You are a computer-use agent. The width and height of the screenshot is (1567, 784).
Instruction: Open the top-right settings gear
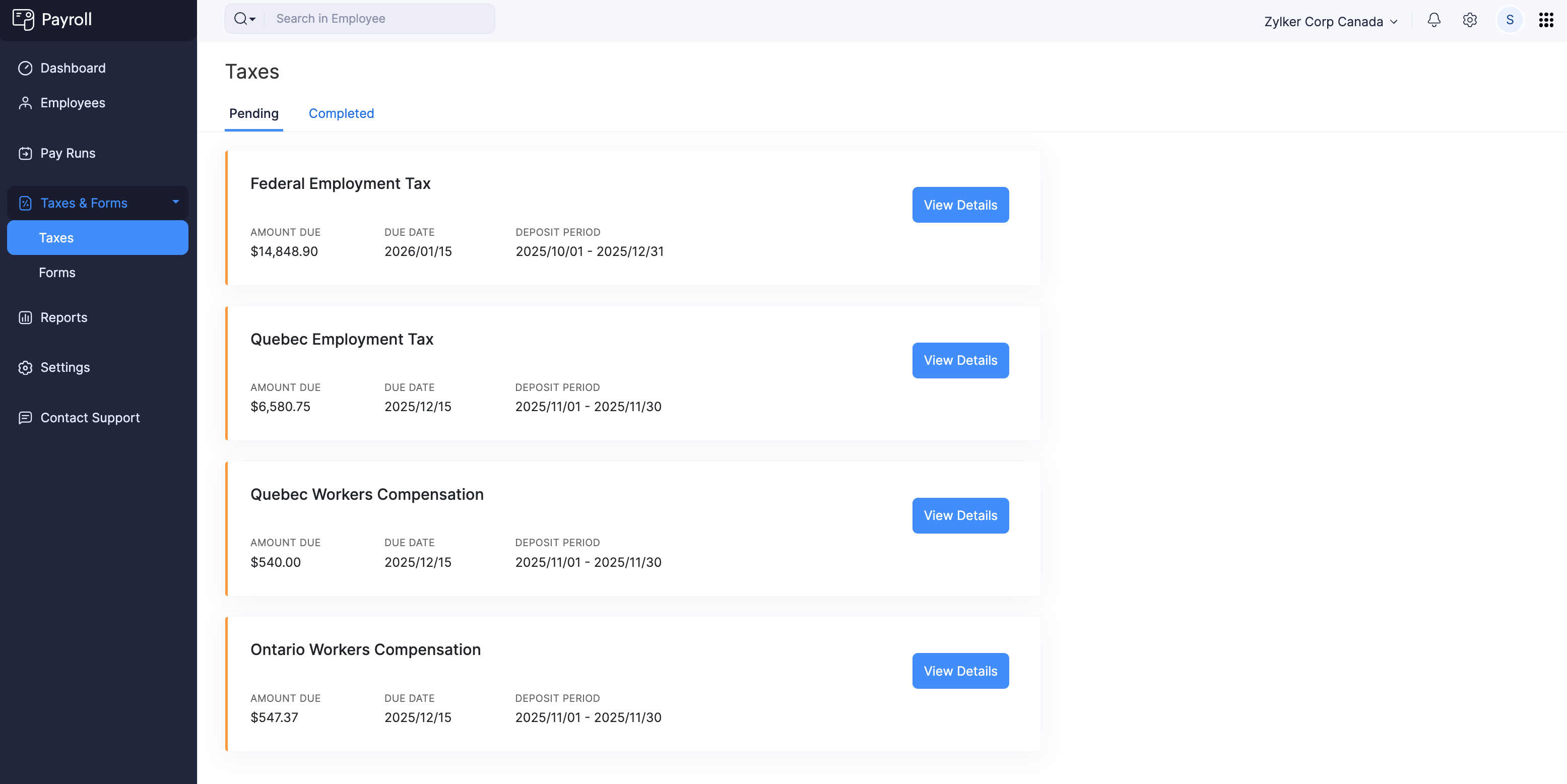[1470, 20]
